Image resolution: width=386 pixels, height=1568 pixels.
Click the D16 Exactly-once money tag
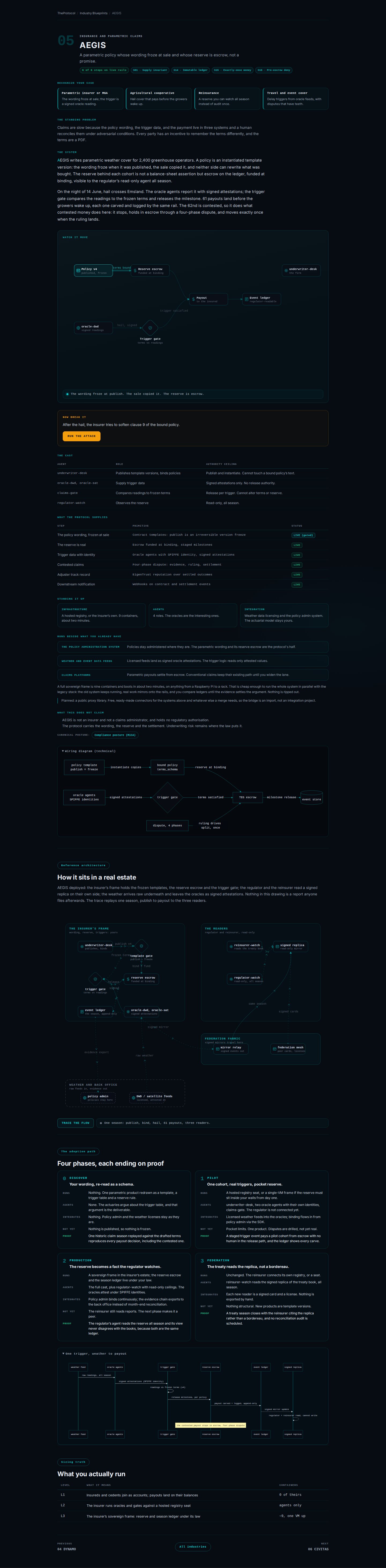tap(232, 70)
